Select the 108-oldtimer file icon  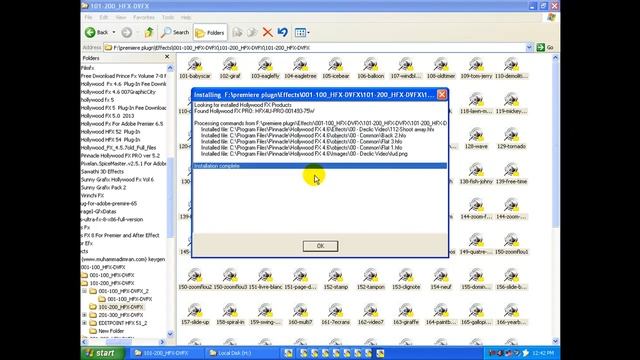(x=441, y=68)
